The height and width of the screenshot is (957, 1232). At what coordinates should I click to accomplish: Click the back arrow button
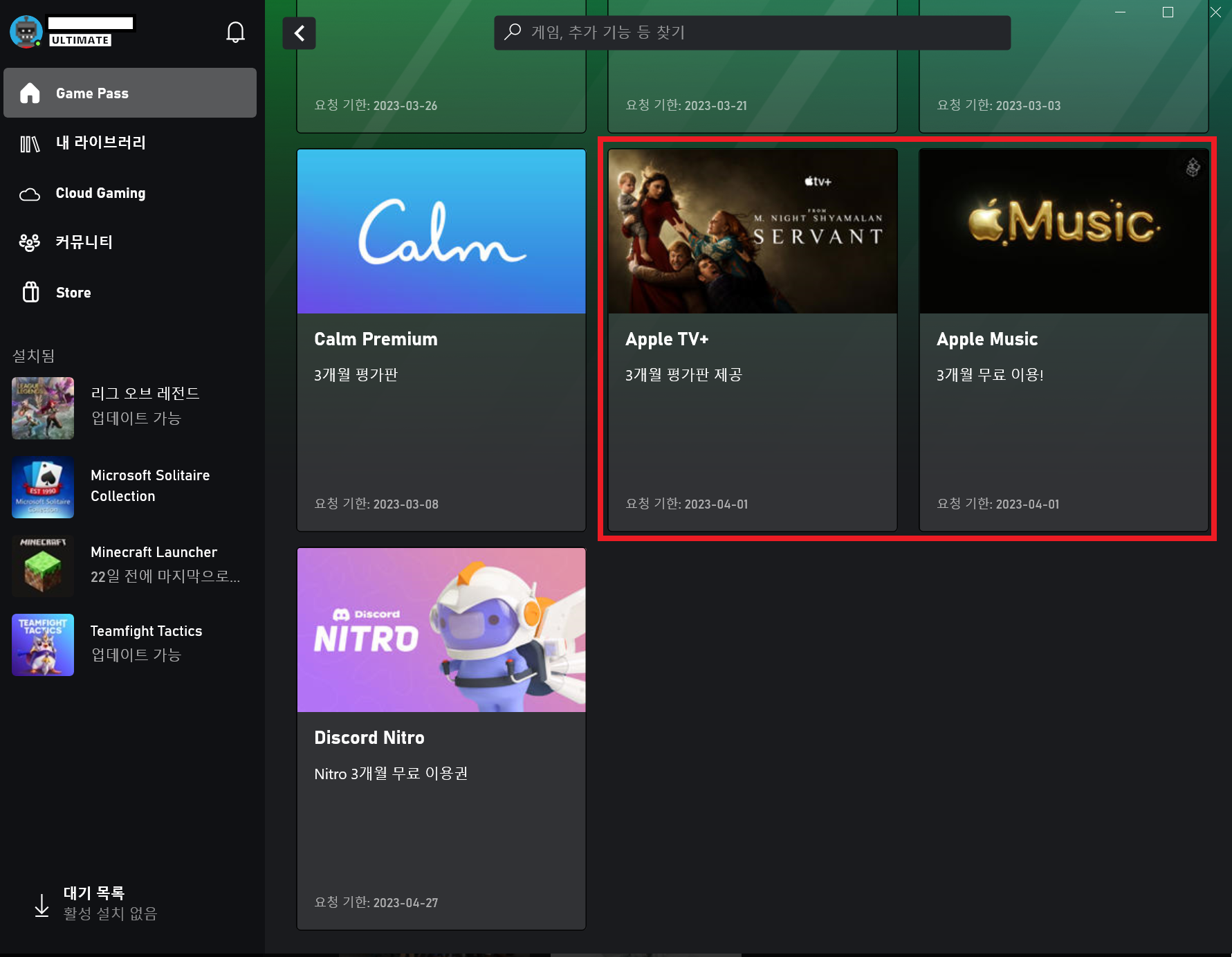300,33
